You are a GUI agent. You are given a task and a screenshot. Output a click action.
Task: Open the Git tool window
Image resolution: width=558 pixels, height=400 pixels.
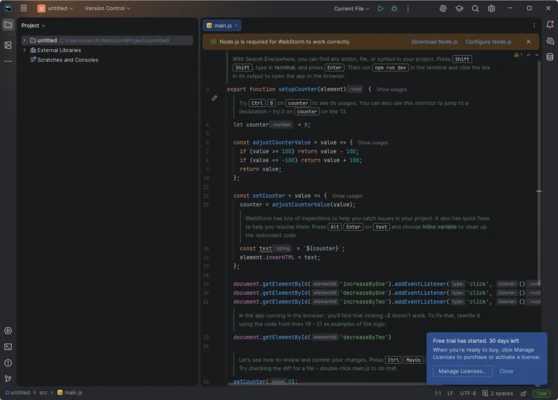tap(8, 379)
